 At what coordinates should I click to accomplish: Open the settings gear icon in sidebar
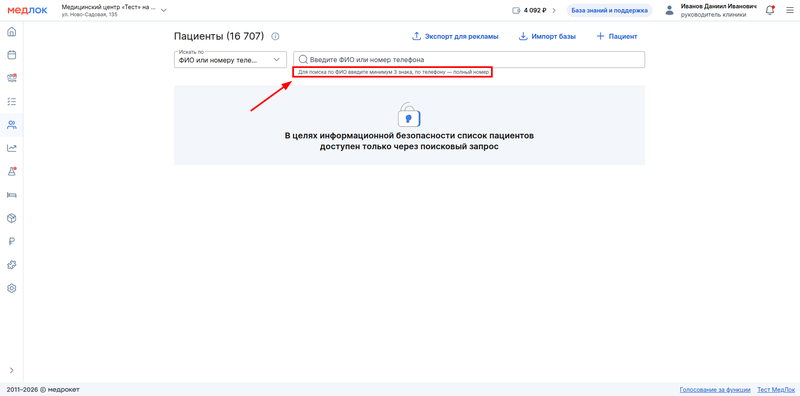coord(12,288)
